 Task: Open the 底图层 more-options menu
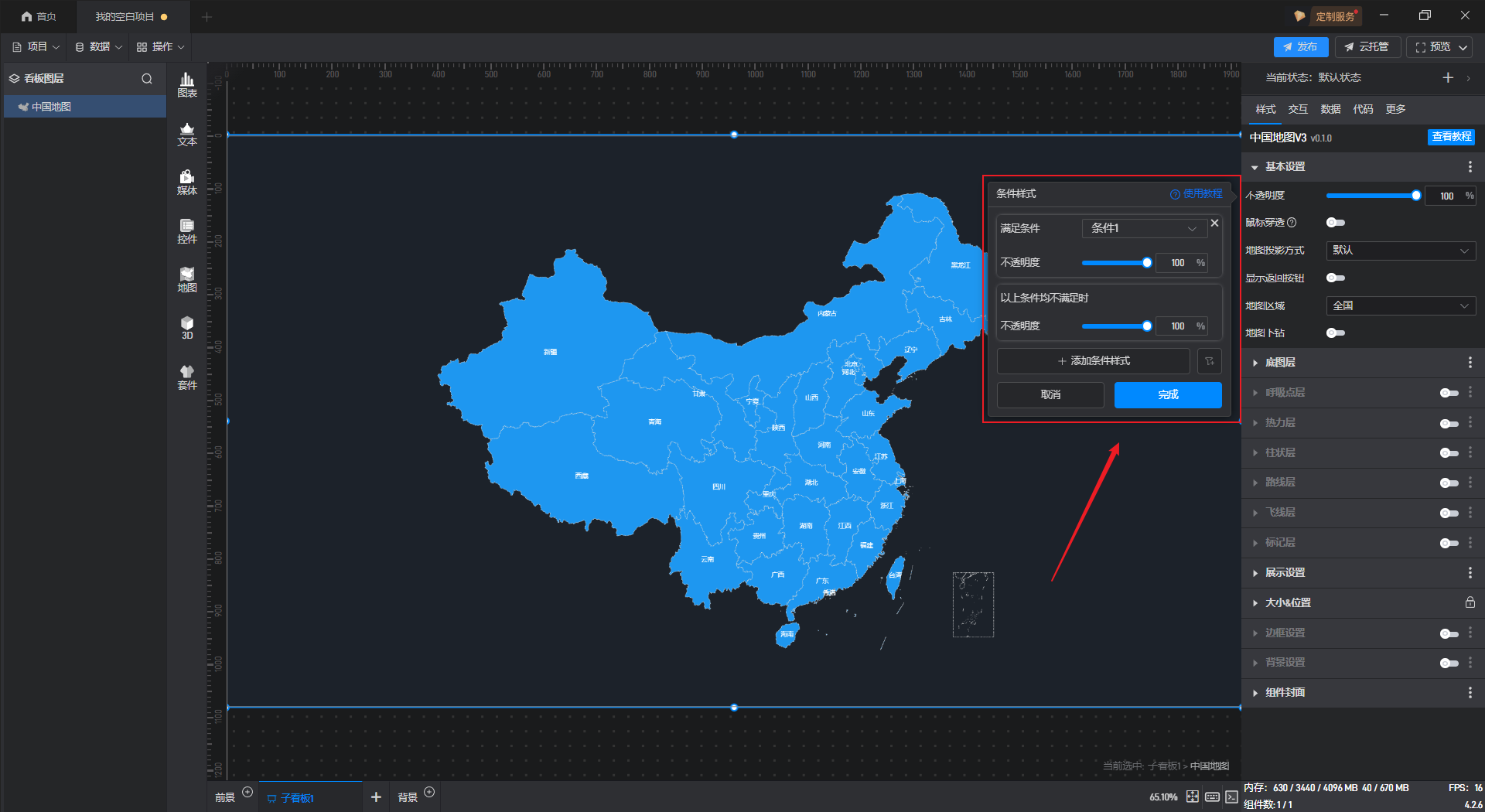[x=1470, y=363]
